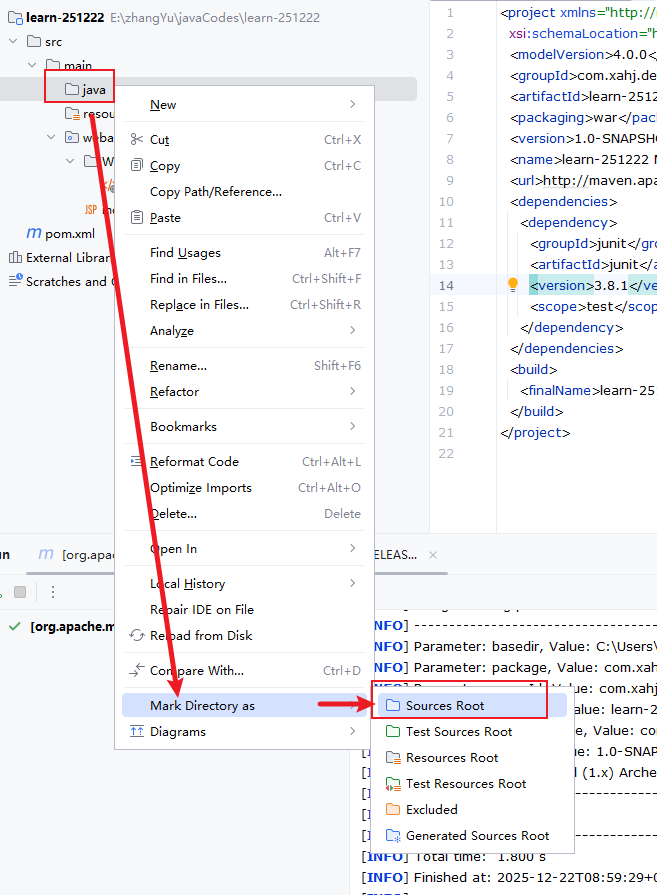Click the Parameter: basedir log line

pyautogui.click(x=515, y=647)
